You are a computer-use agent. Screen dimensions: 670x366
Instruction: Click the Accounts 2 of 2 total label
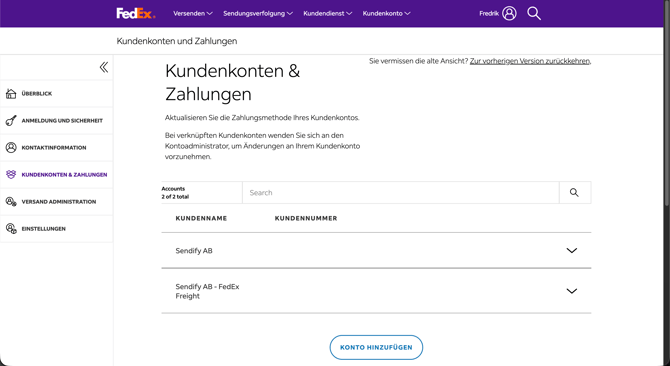pyautogui.click(x=175, y=193)
